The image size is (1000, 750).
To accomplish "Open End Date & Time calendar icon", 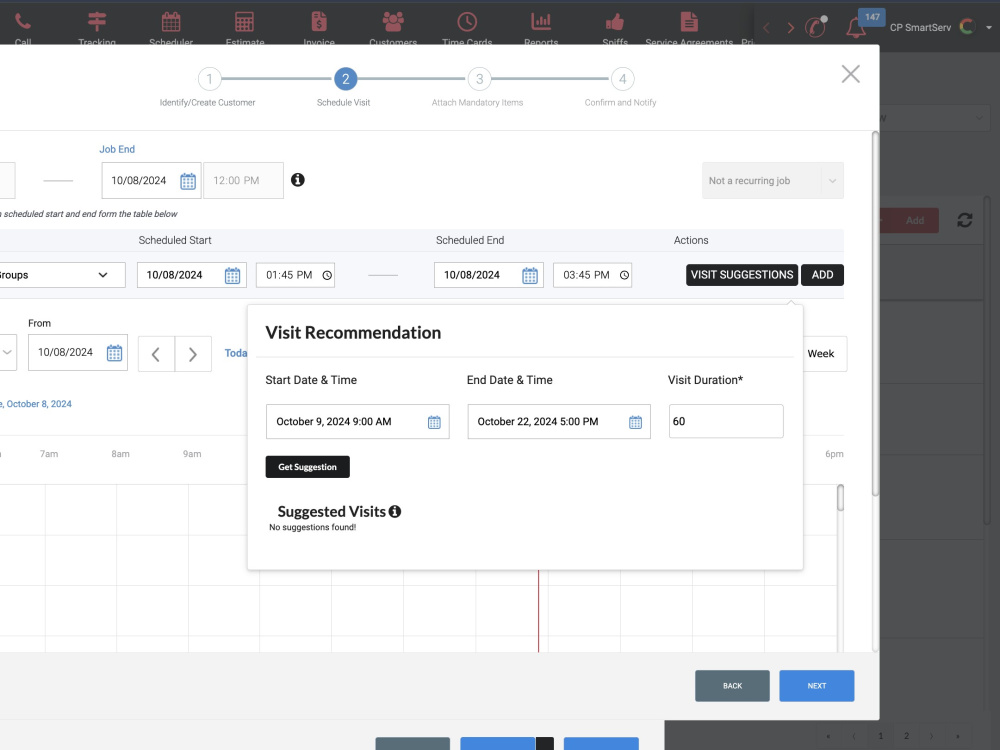I will (x=636, y=422).
